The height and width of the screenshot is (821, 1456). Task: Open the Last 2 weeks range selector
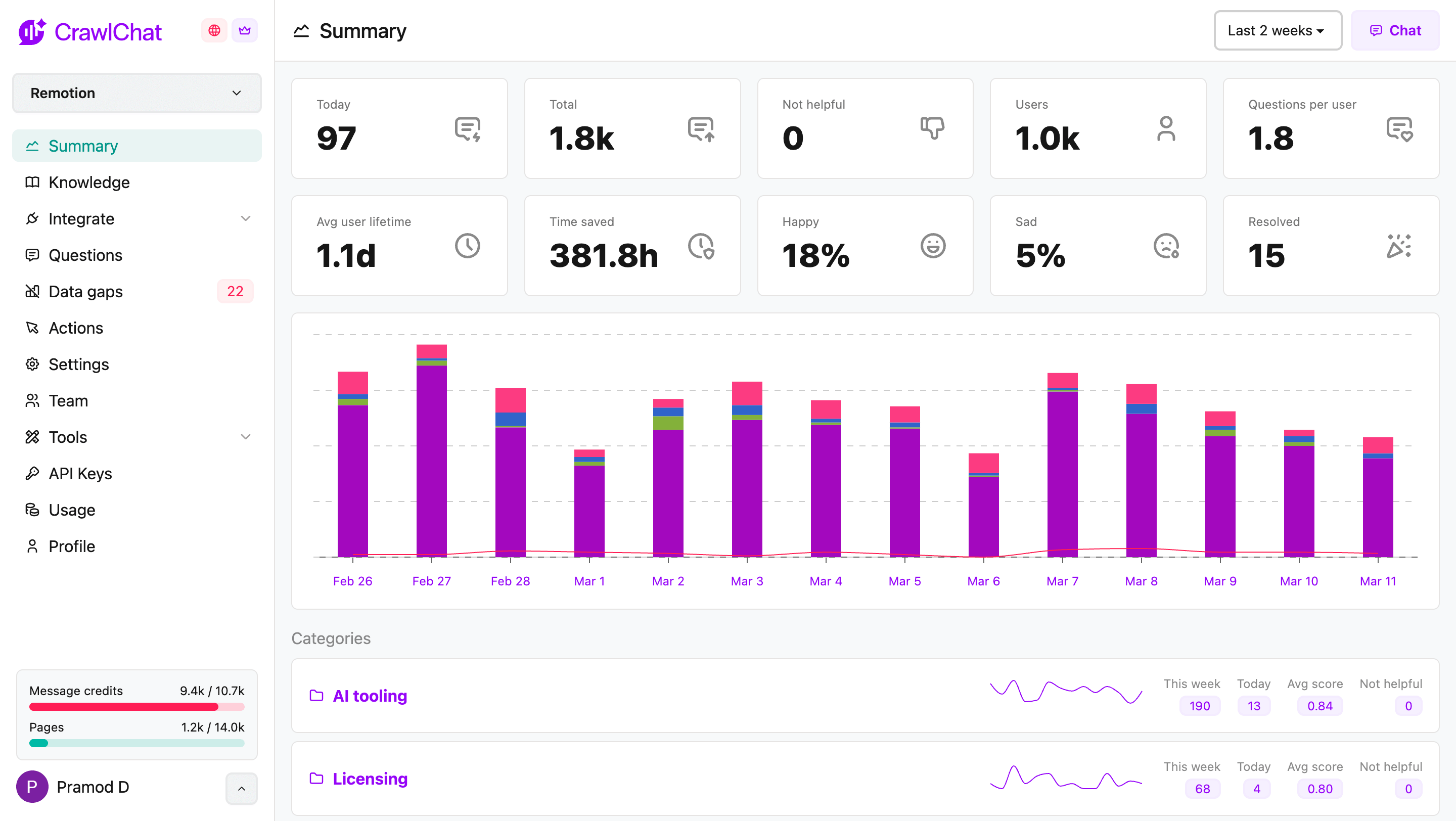pos(1277,30)
